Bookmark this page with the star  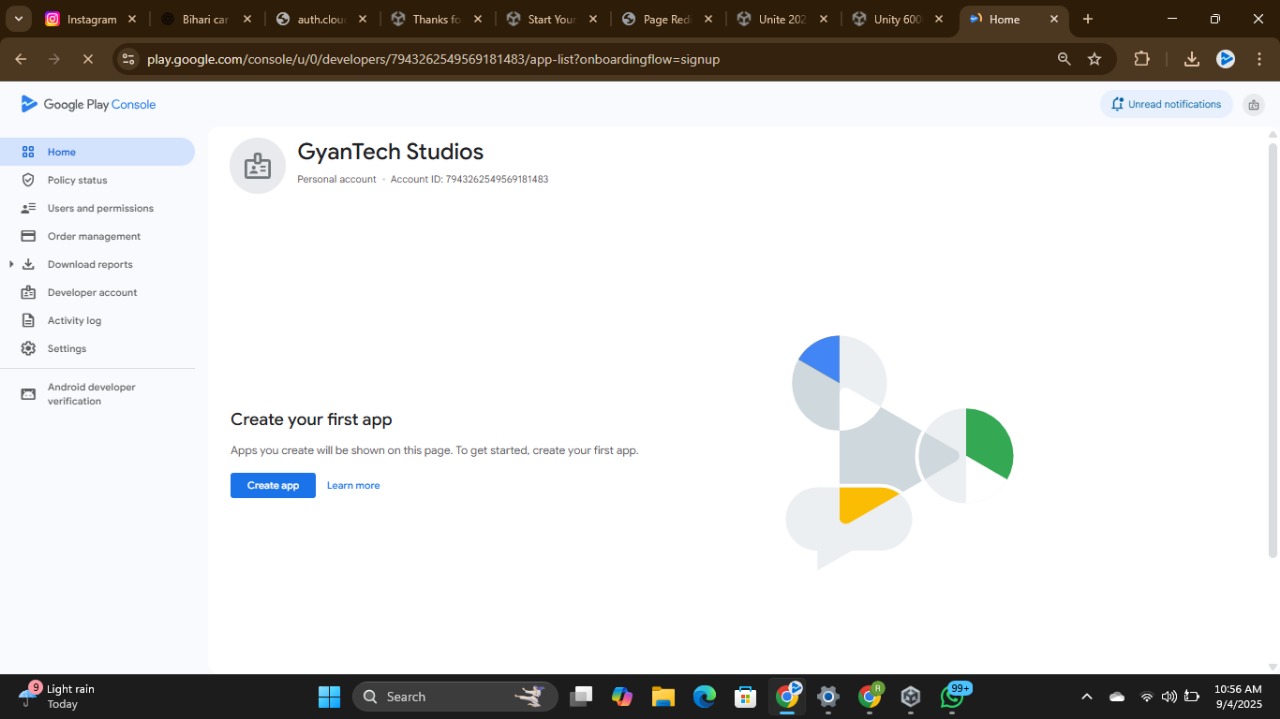coord(1095,59)
